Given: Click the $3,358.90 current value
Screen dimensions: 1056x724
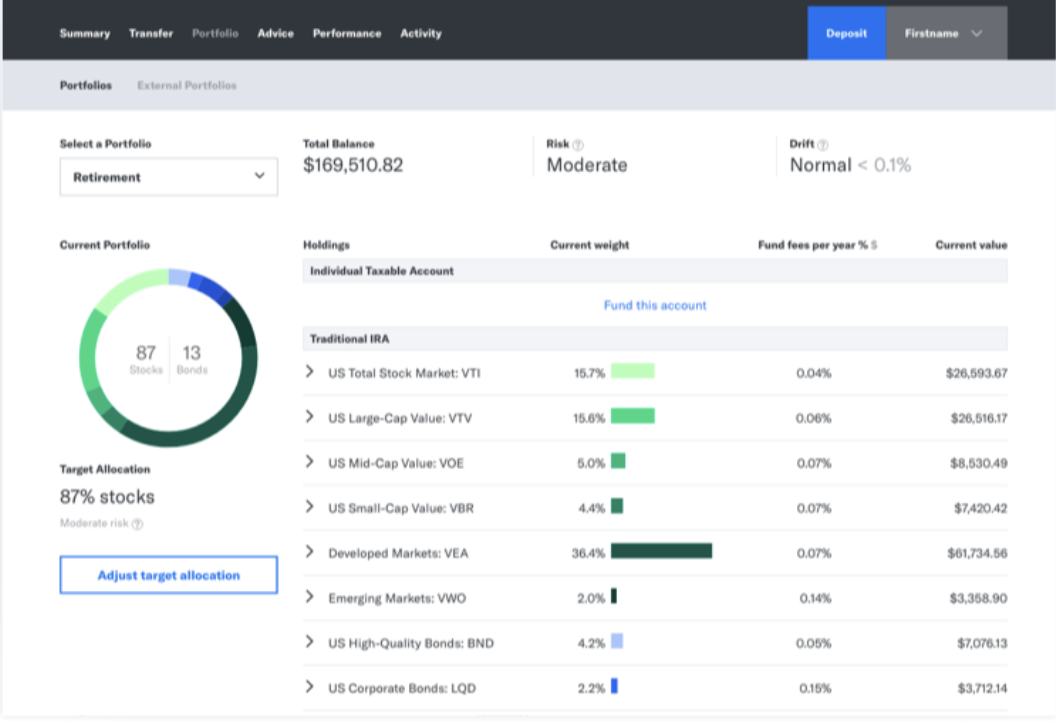Looking at the screenshot, I should tap(979, 599).
